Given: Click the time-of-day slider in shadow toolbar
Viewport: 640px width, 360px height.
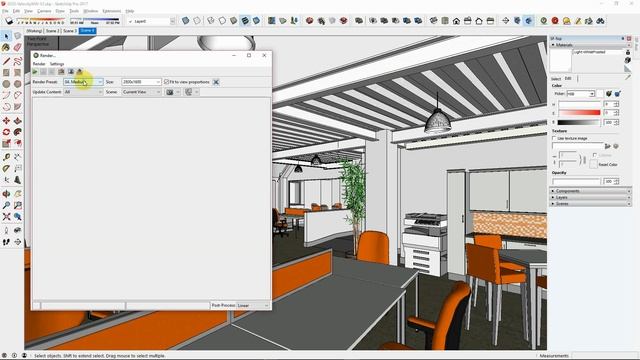Looking at the screenshot, I should click(x=95, y=21).
